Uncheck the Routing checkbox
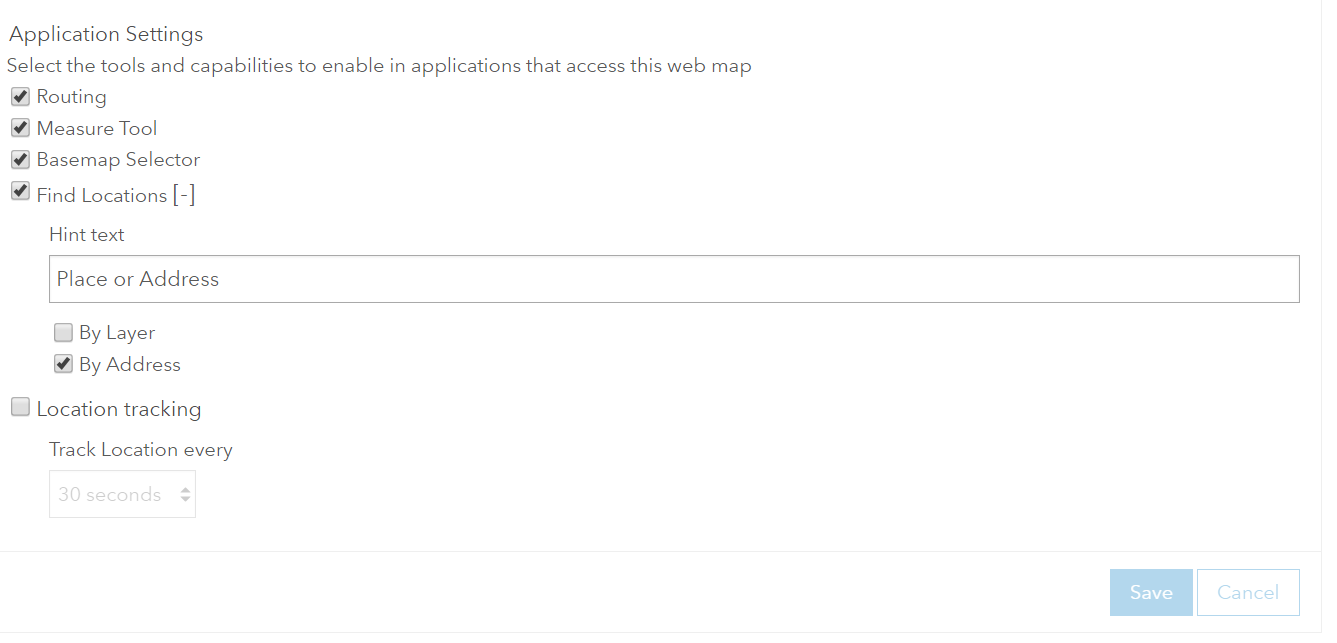1337x643 pixels. (20, 97)
